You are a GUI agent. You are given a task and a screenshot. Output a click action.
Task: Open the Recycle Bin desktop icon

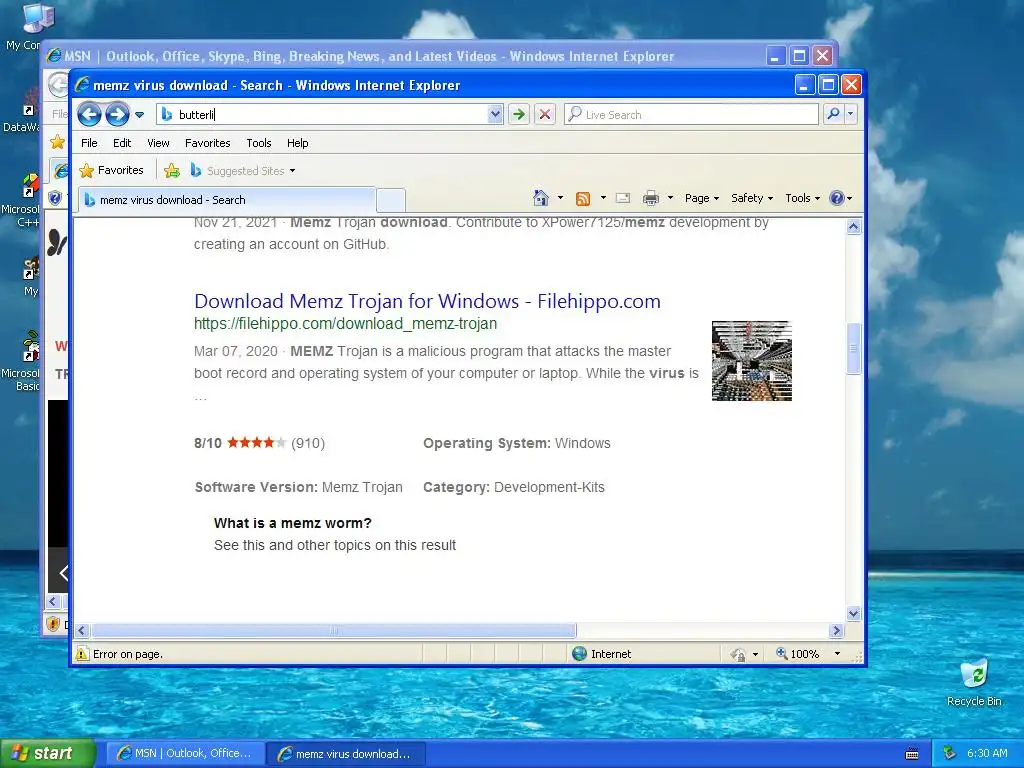974,682
